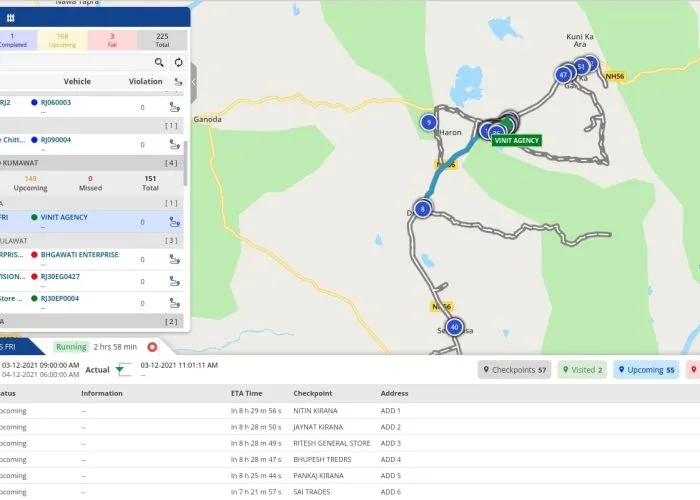Viewport: 700px width, 500px height.
Task: Refresh the vehicle list
Action: point(177,62)
